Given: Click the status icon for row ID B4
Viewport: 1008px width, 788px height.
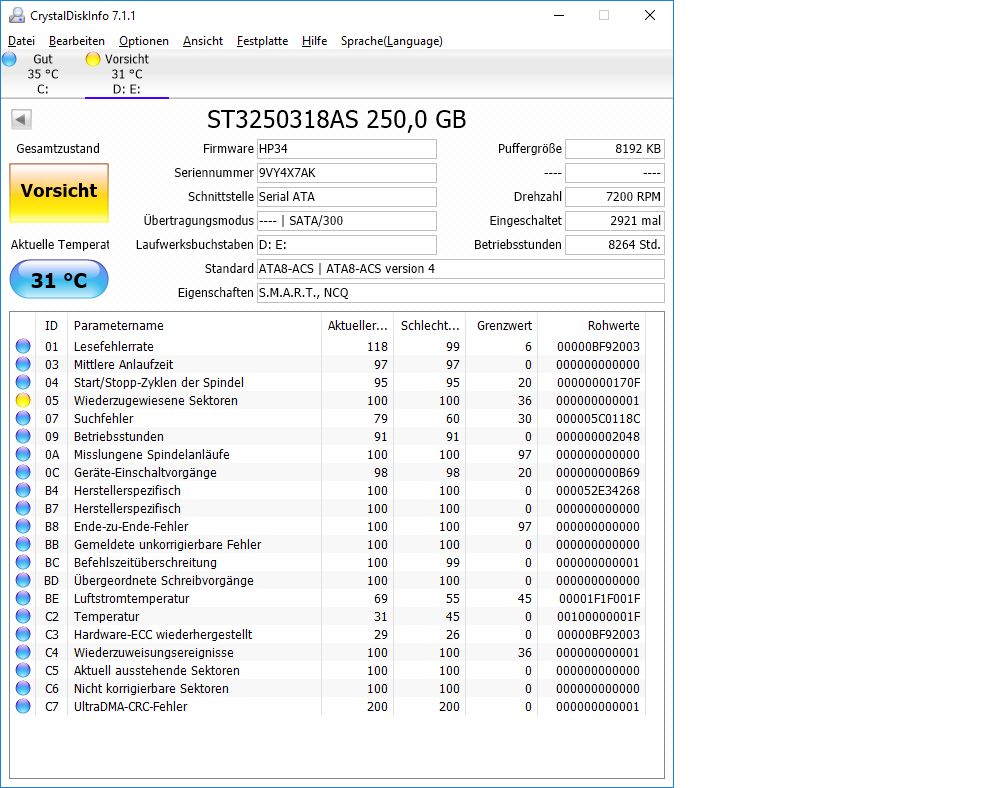Looking at the screenshot, I should [x=23, y=490].
